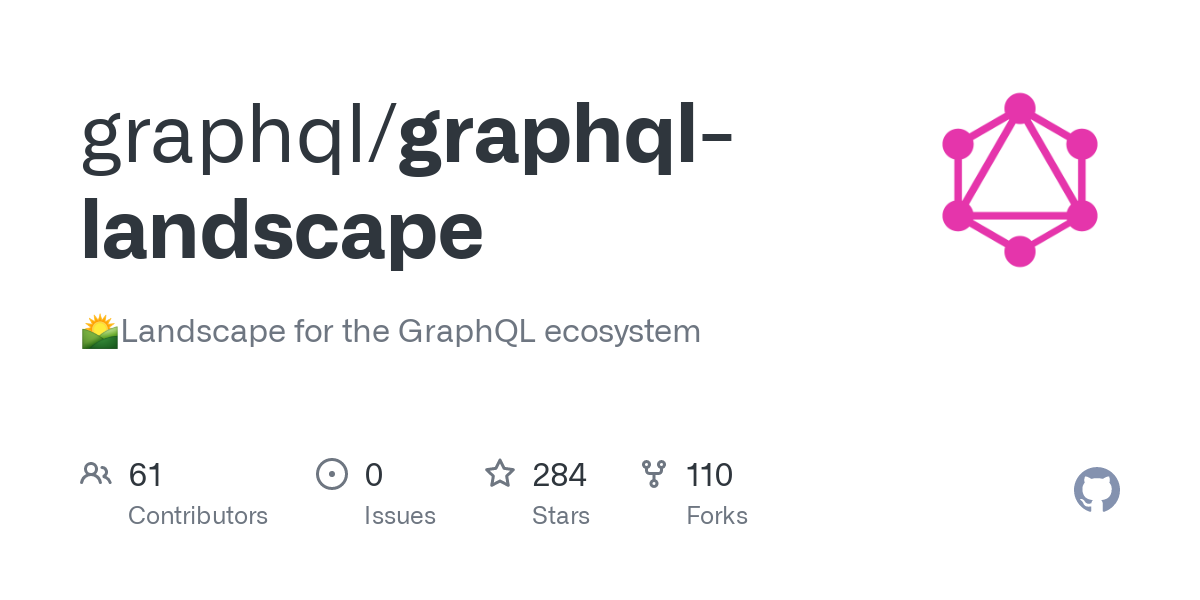The width and height of the screenshot is (1200, 600).
Task: Click the 'landscape' word in title
Action: click(x=282, y=231)
